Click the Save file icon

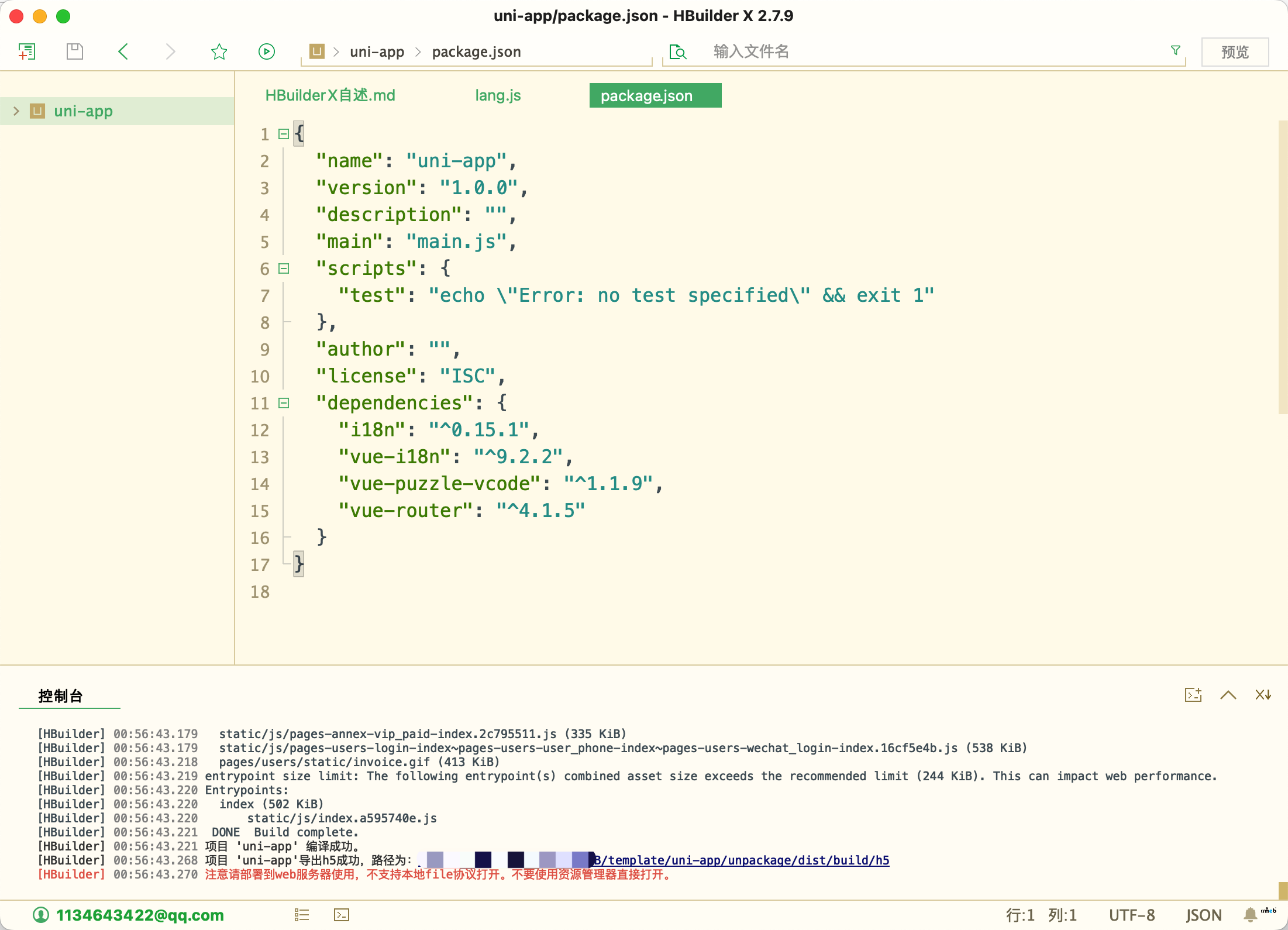[x=75, y=51]
